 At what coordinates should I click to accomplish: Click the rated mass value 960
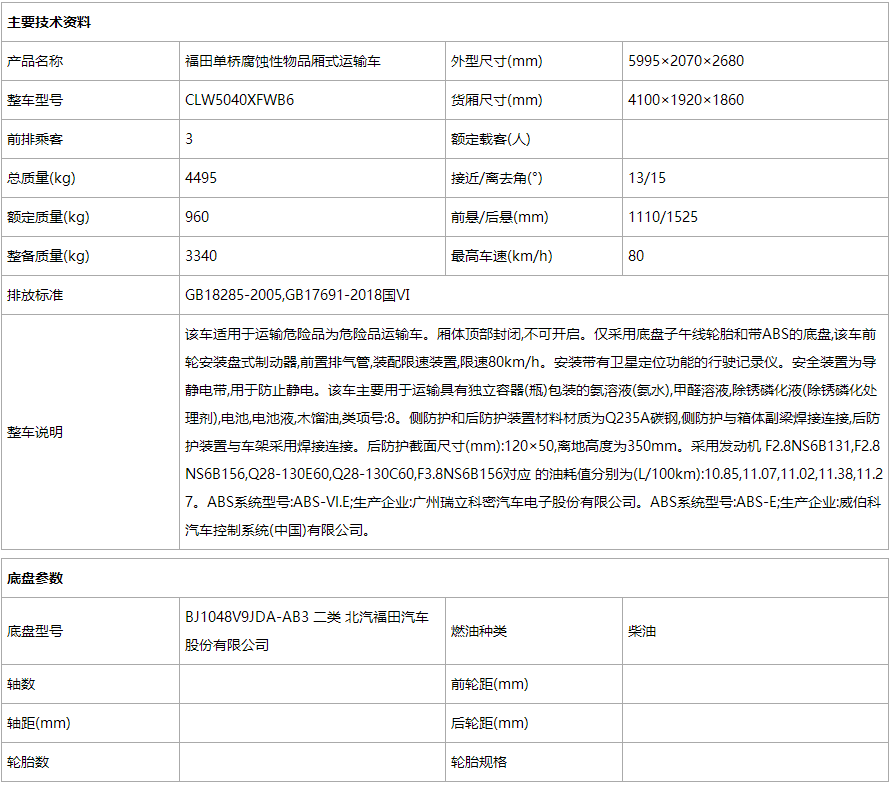(197, 217)
